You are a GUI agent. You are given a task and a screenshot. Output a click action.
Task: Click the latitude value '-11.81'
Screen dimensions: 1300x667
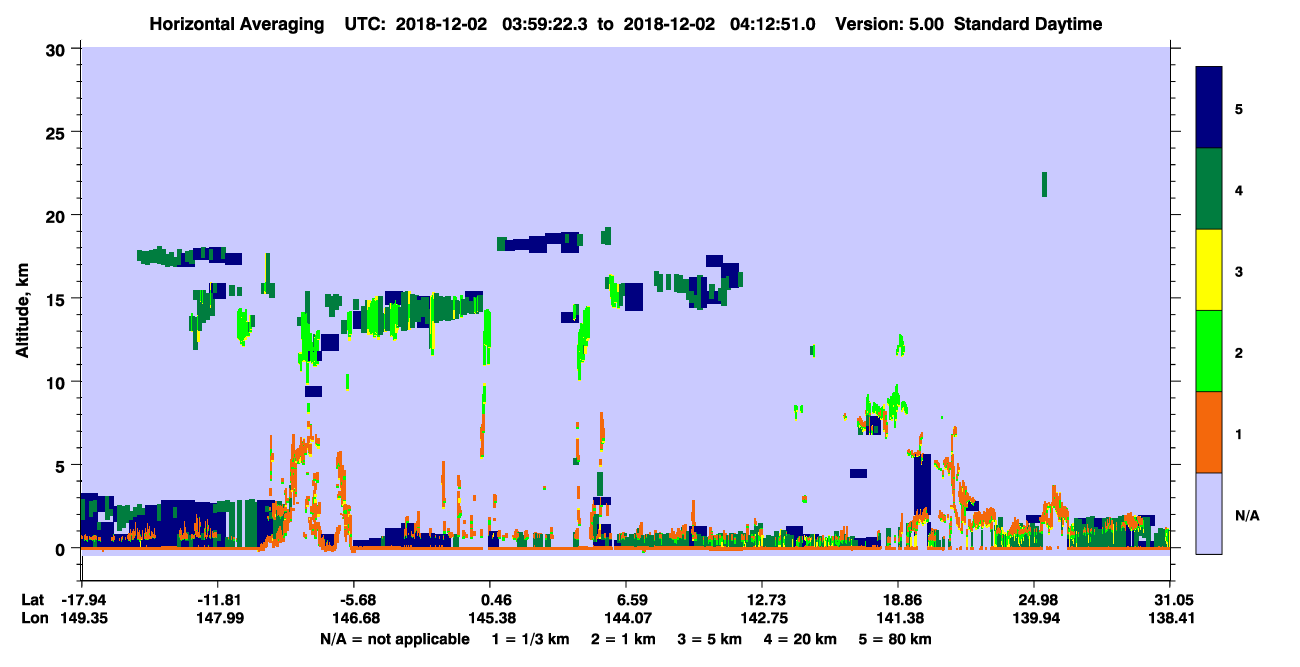pyautogui.click(x=217, y=600)
